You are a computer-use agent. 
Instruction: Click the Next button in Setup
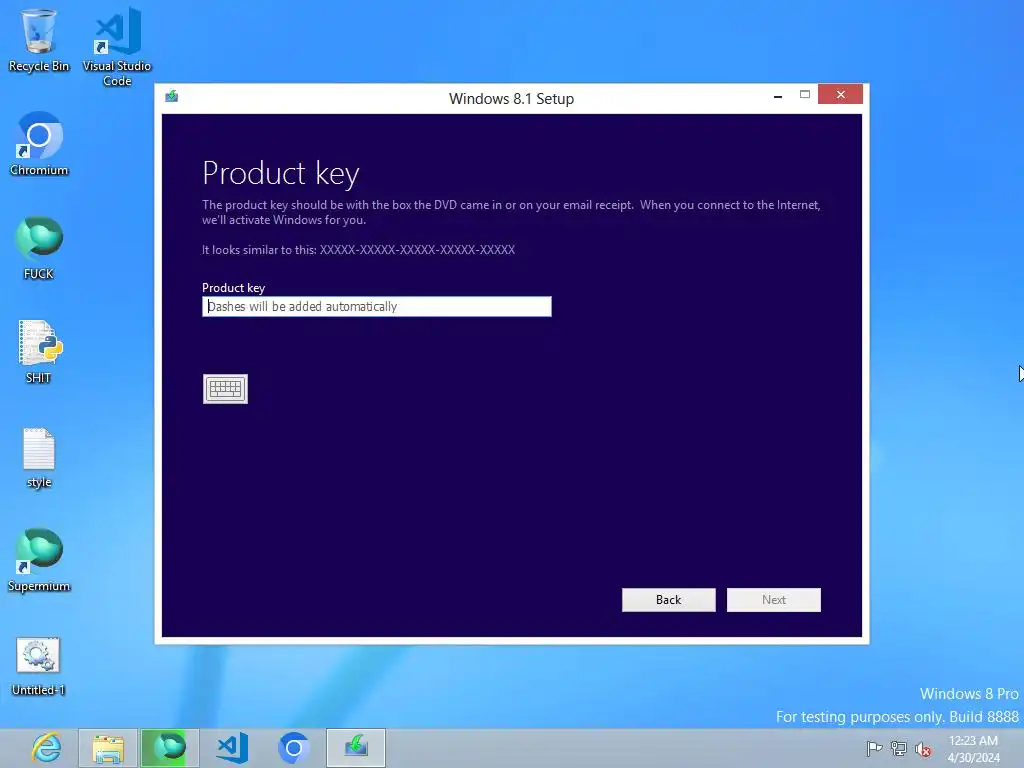pyautogui.click(x=774, y=600)
